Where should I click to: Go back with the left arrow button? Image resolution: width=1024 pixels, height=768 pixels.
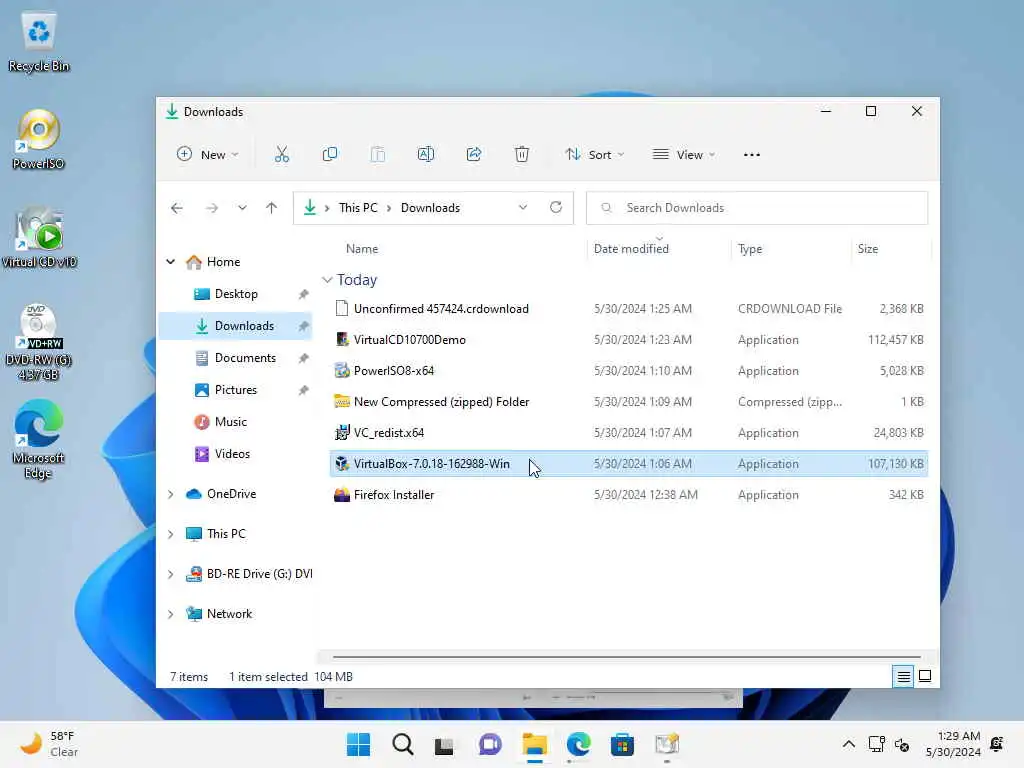(177, 208)
